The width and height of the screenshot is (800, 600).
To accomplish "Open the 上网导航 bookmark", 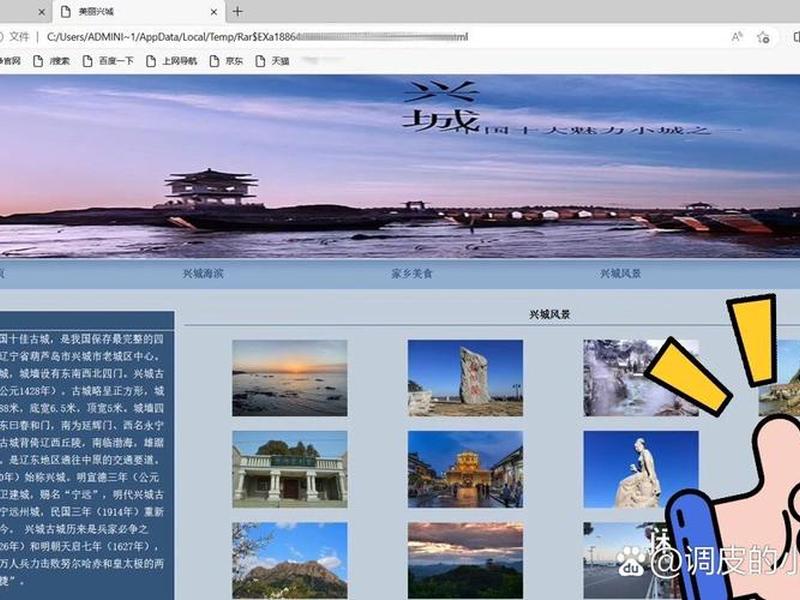I will point(171,61).
